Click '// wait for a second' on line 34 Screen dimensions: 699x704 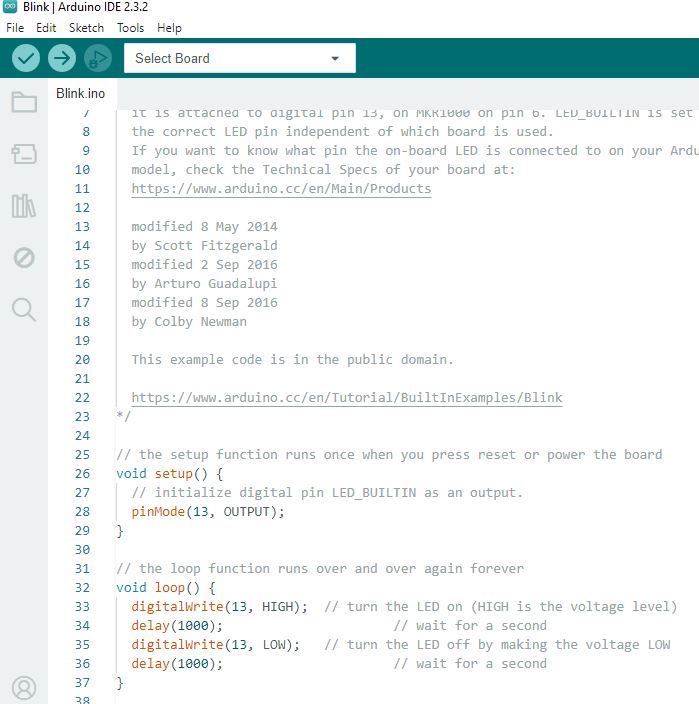click(x=470, y=625)
